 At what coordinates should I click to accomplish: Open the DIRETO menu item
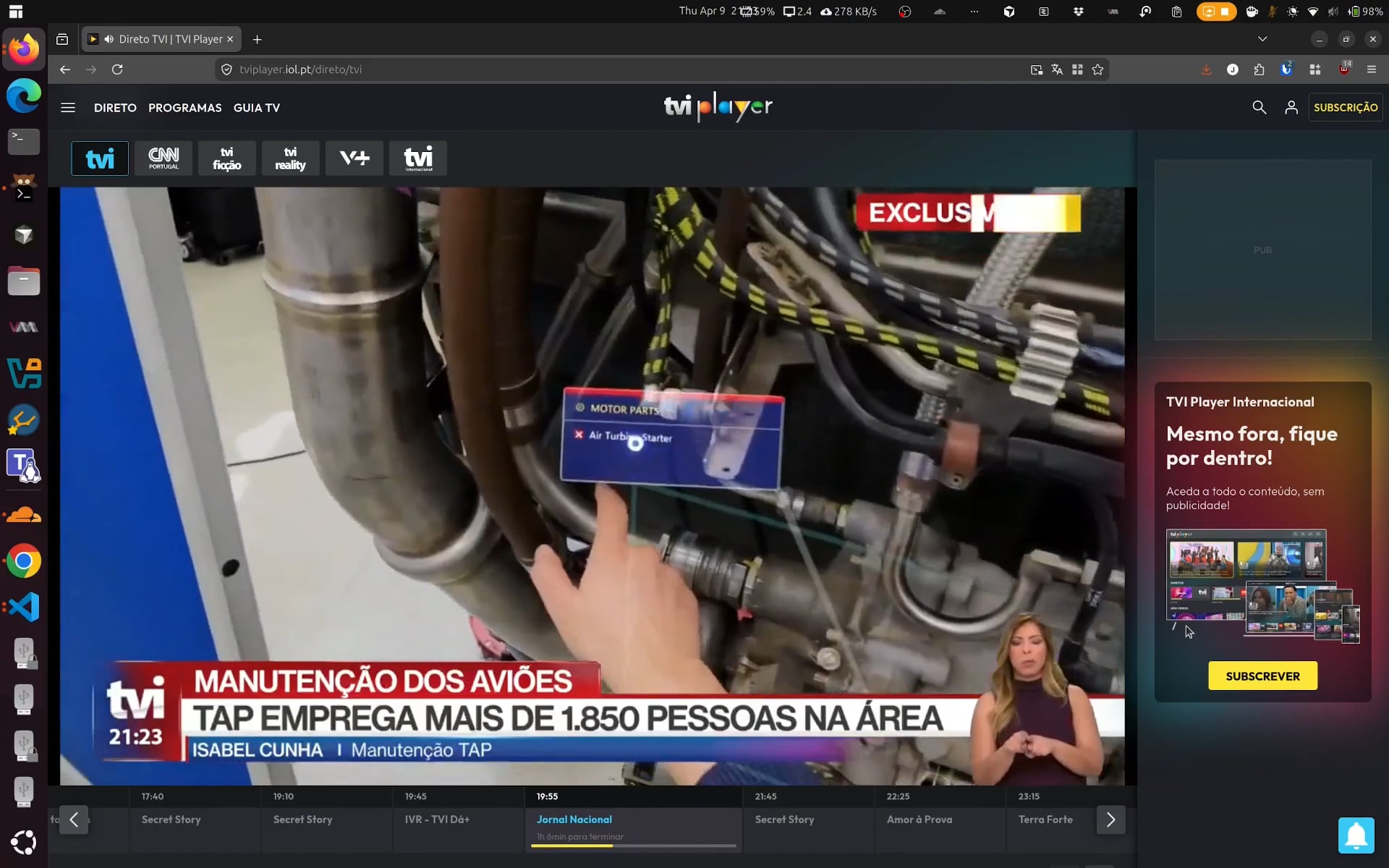(115, 108)
